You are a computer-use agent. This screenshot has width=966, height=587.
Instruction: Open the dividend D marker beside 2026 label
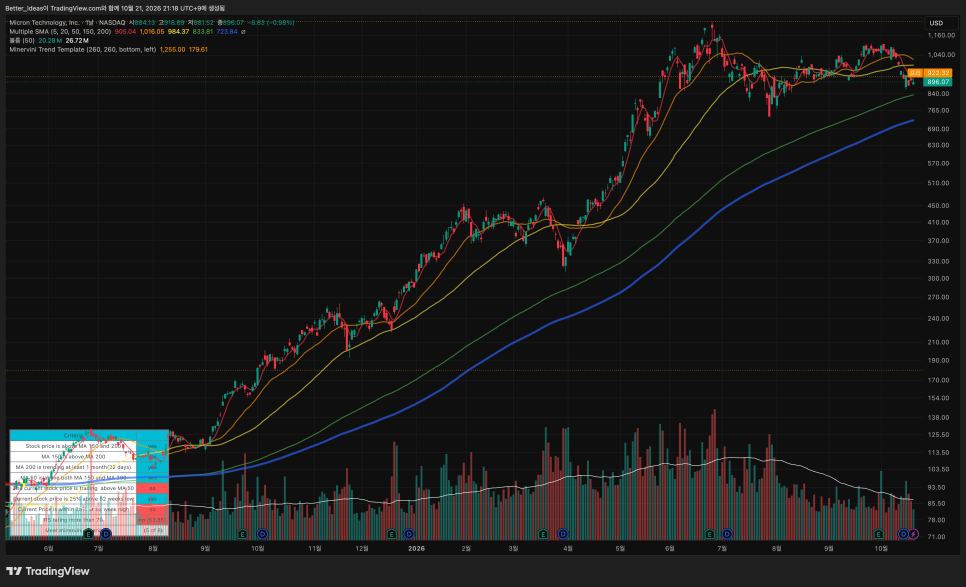pyautogui.click(x=408, y=534)
